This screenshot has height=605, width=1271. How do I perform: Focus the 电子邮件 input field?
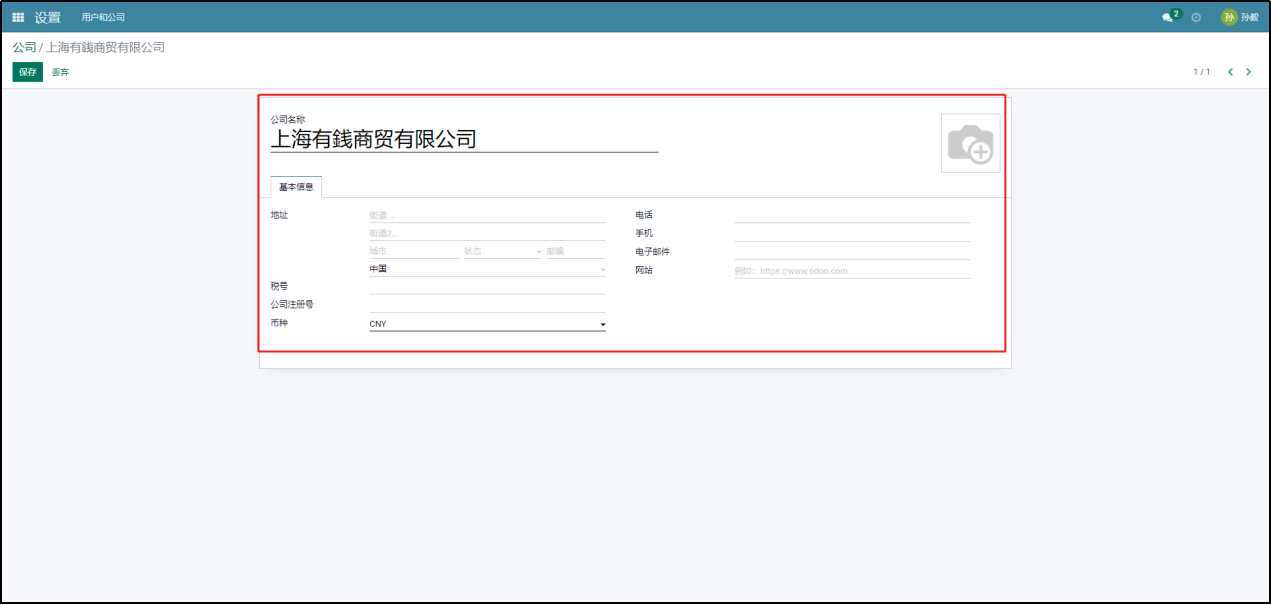852,252
